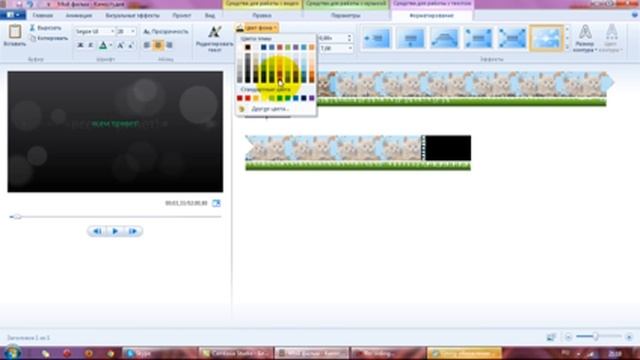The height and width of the screenshot is (360, 640).
Task: Click the font color A icon
Action: (103, 45)
